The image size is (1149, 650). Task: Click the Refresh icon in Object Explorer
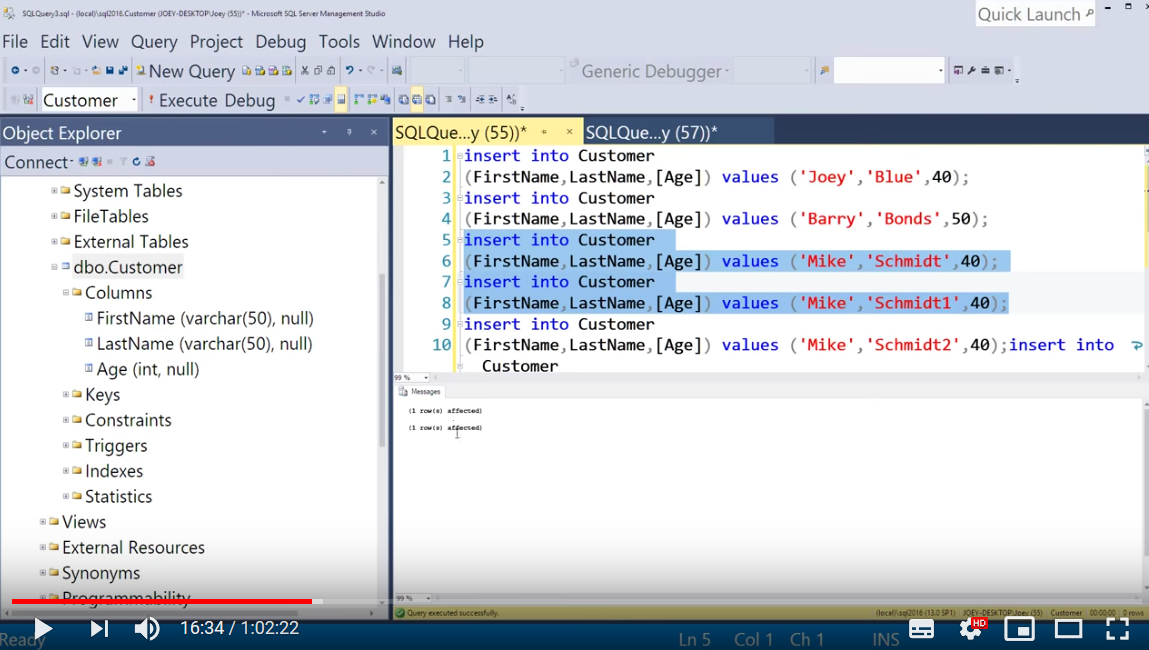click(x=136, y=161)
